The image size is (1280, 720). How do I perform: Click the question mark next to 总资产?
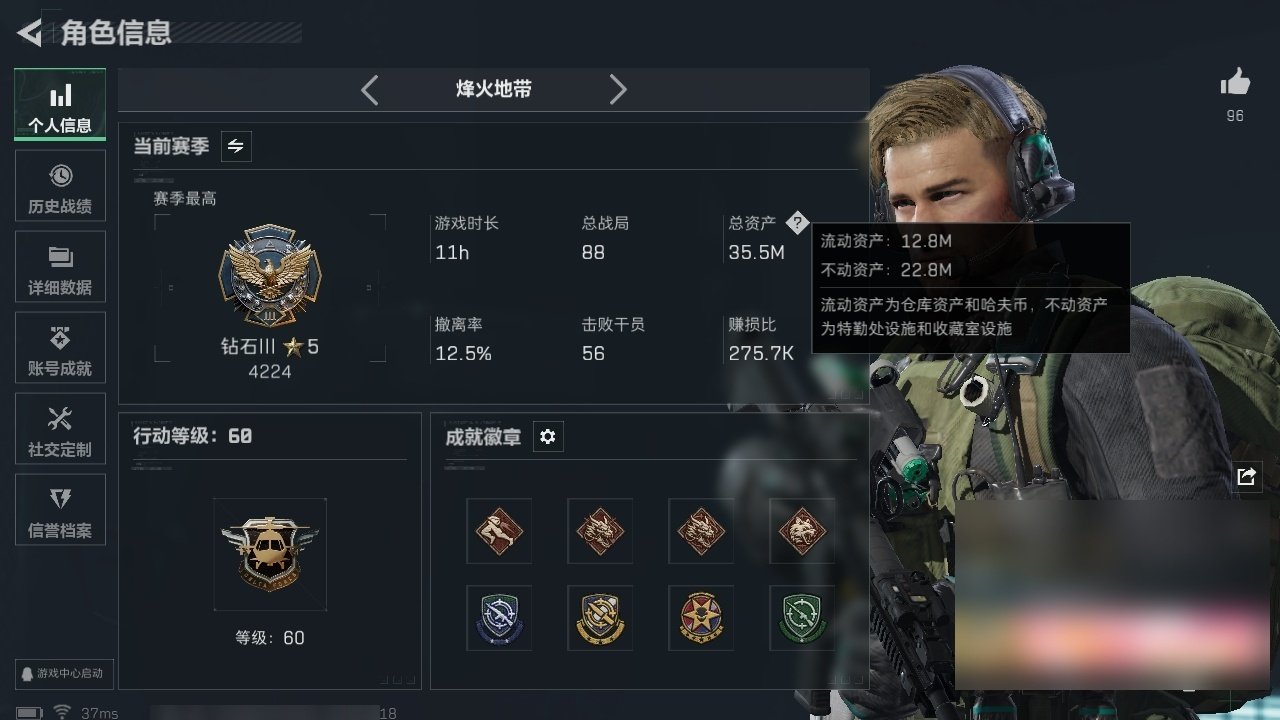pos(796,223)
